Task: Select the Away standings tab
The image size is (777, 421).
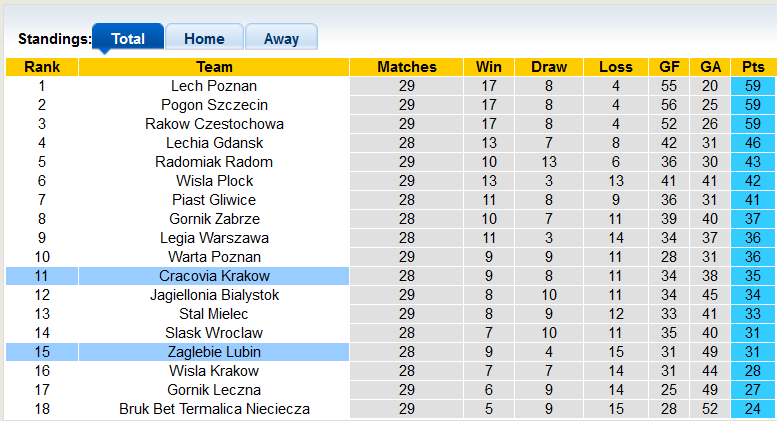Action: (x=281, y=39)
